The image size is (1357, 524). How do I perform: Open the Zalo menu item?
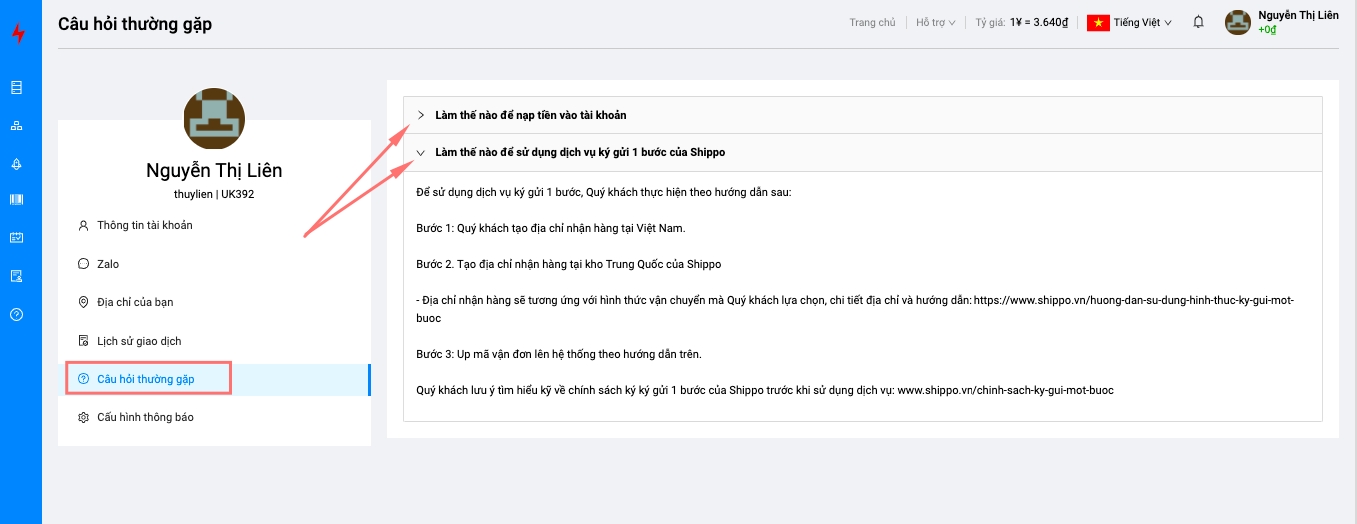click(x=107, y=264)
